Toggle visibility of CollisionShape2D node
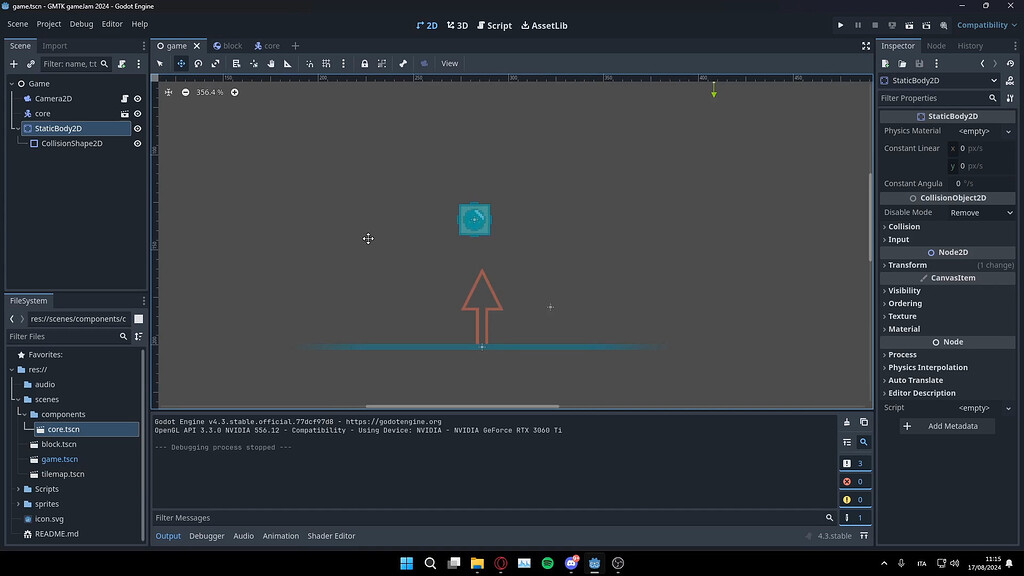Image resolution: width=1024 pixels, height=576 pixels. [137, 144]
